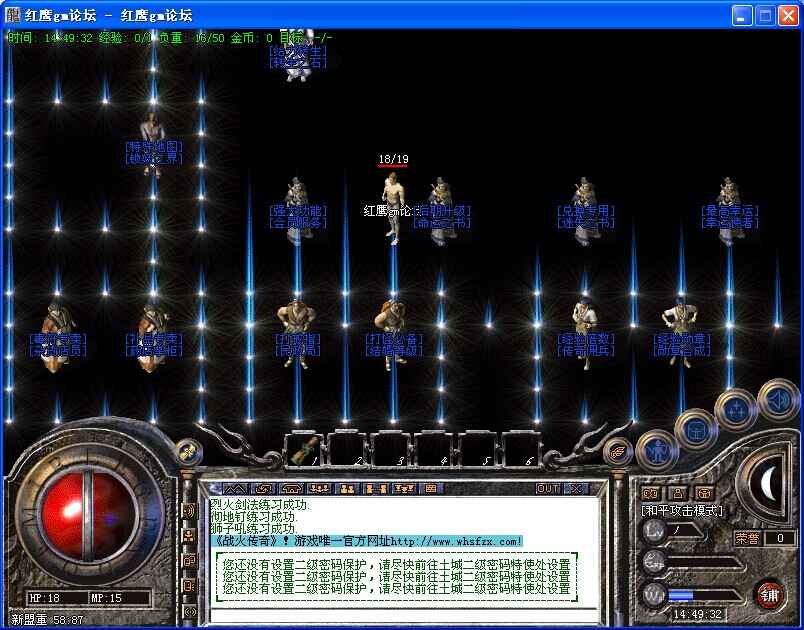Switch the 和平攻击模式 attack mode label
This screenshot has height=630, width=804.
tap(682, 511)
